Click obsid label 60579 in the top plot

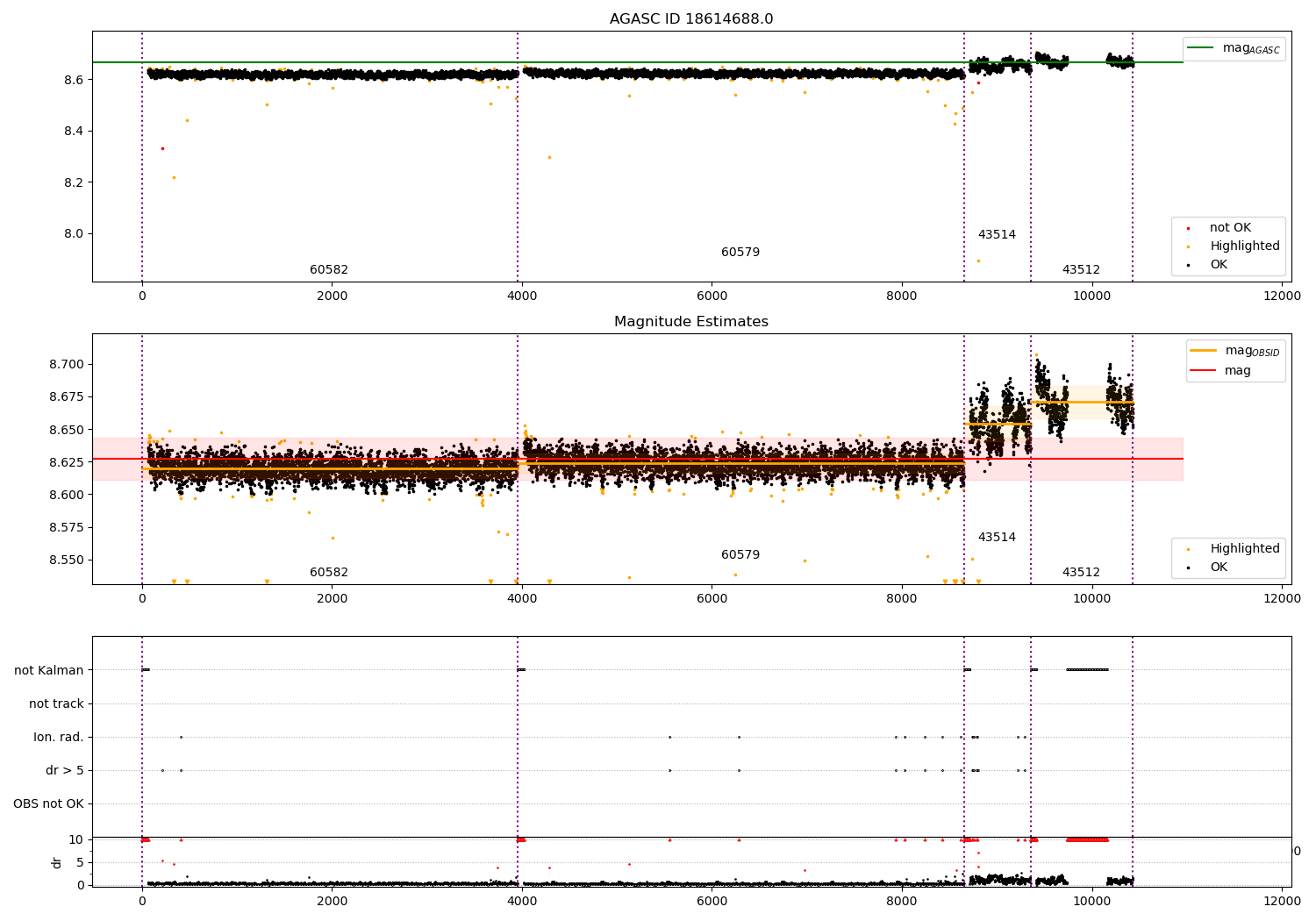740,253
